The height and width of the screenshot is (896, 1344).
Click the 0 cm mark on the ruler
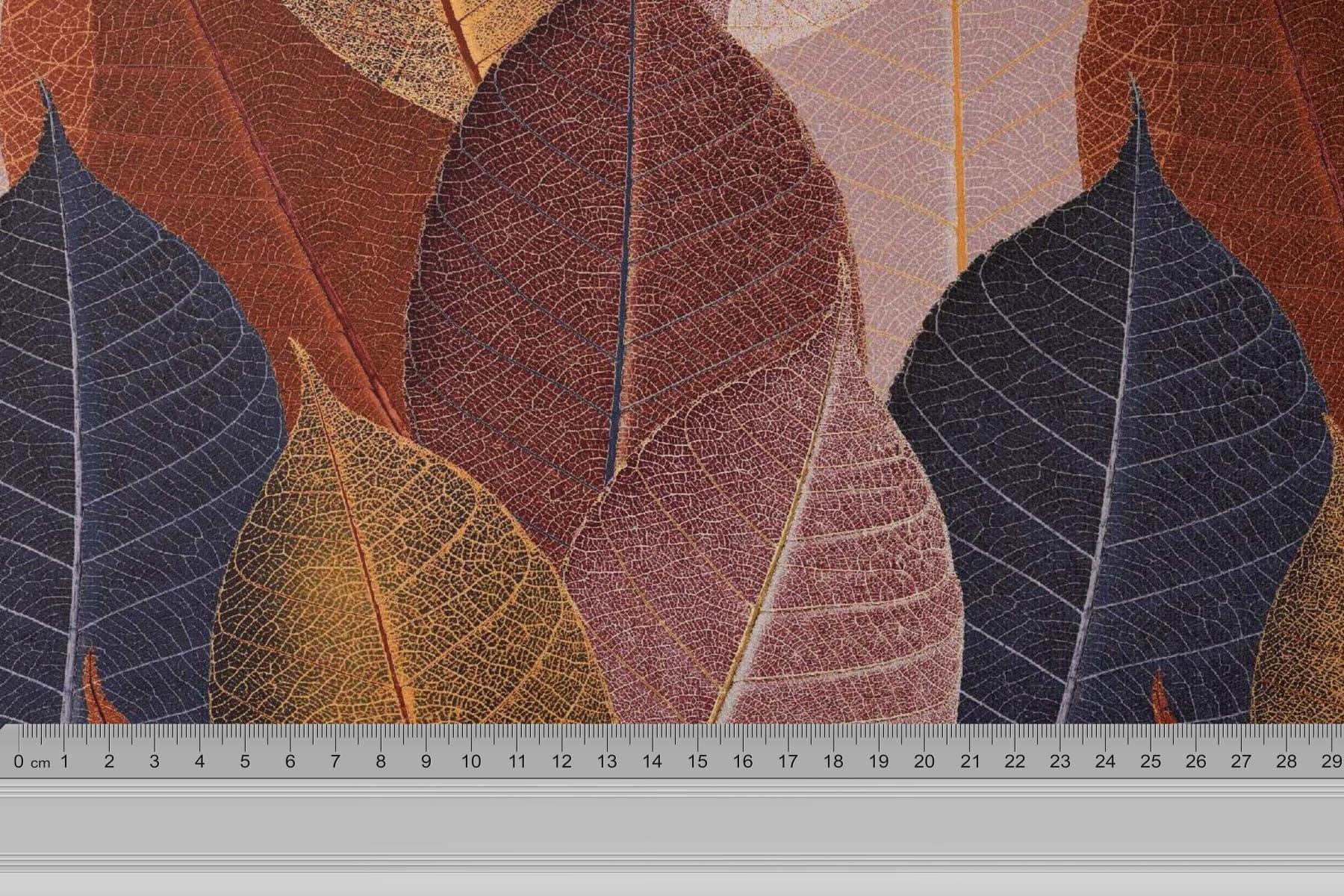tap(19, 762)
